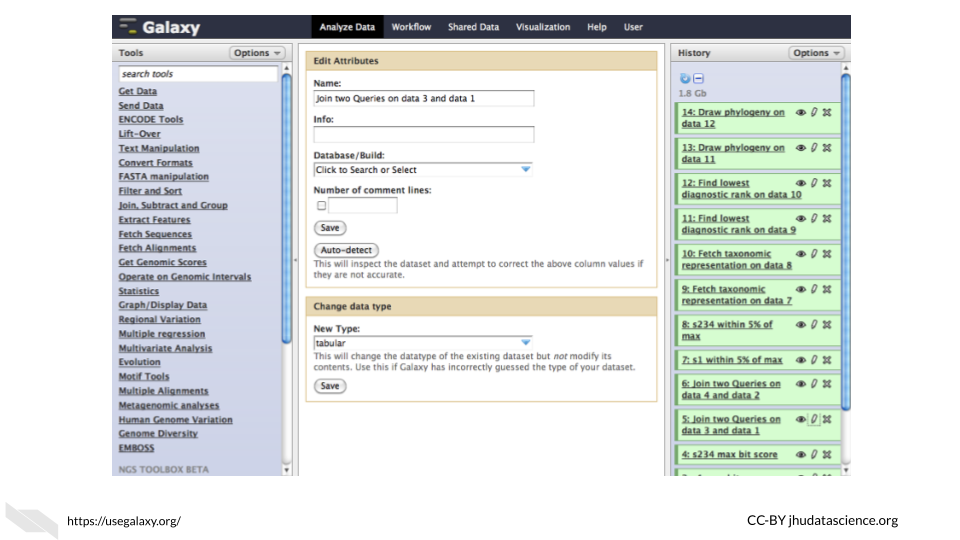Delete dataset 7 with the X icon
960x540 pixels.
827,360
